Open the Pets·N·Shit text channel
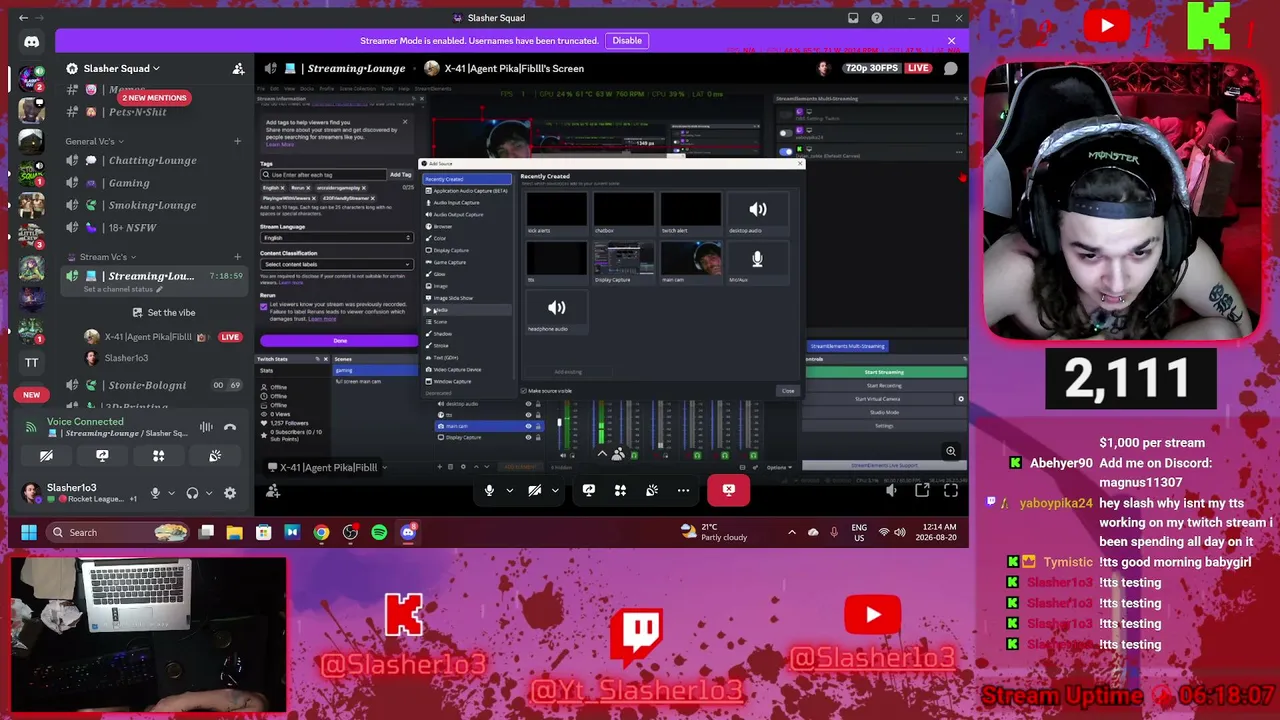Image resolution: width=1280 pixels, height=720 pixels. click(x=152, y=112)
